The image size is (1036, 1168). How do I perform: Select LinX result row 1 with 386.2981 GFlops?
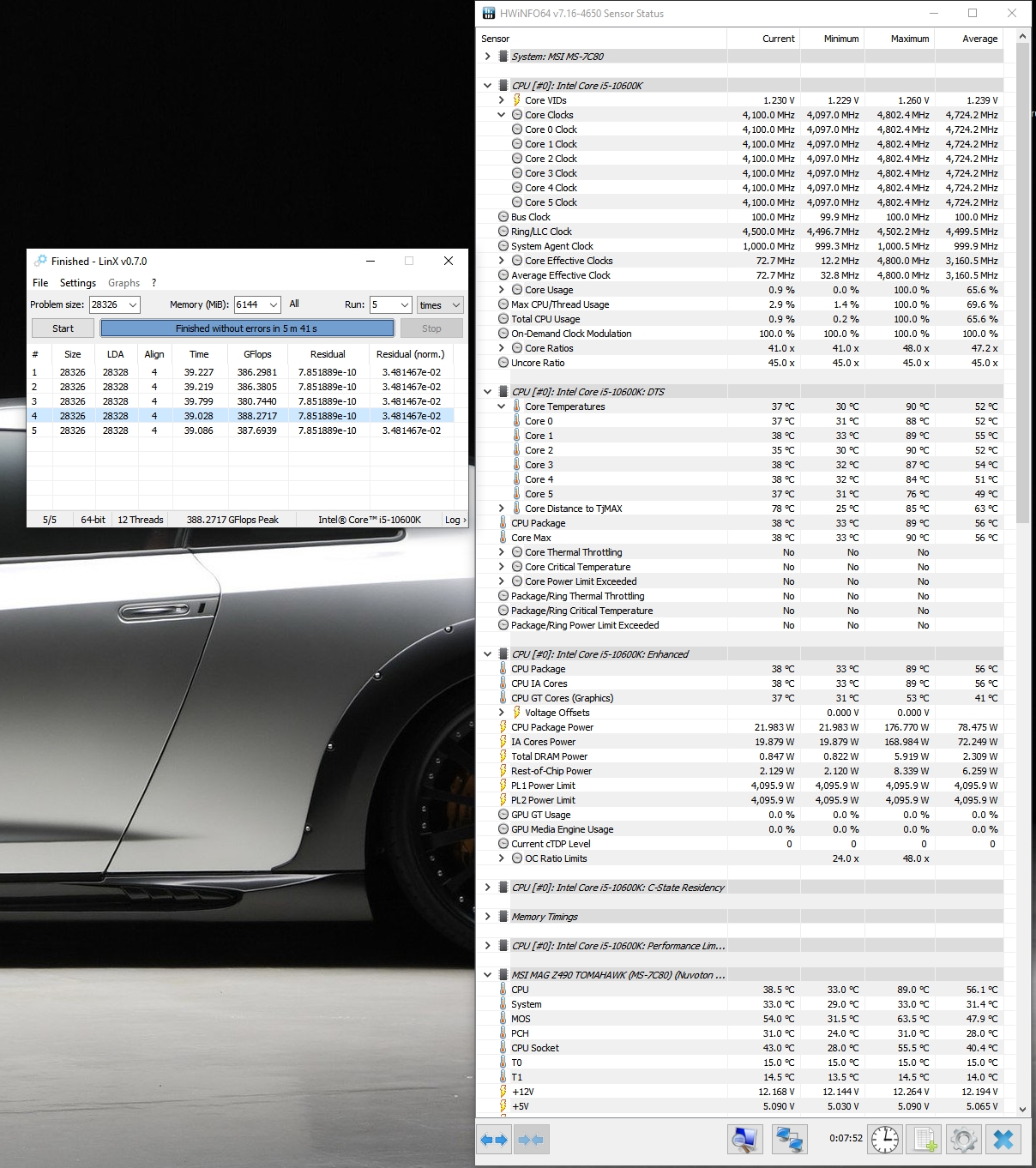[x=241, y=372]
